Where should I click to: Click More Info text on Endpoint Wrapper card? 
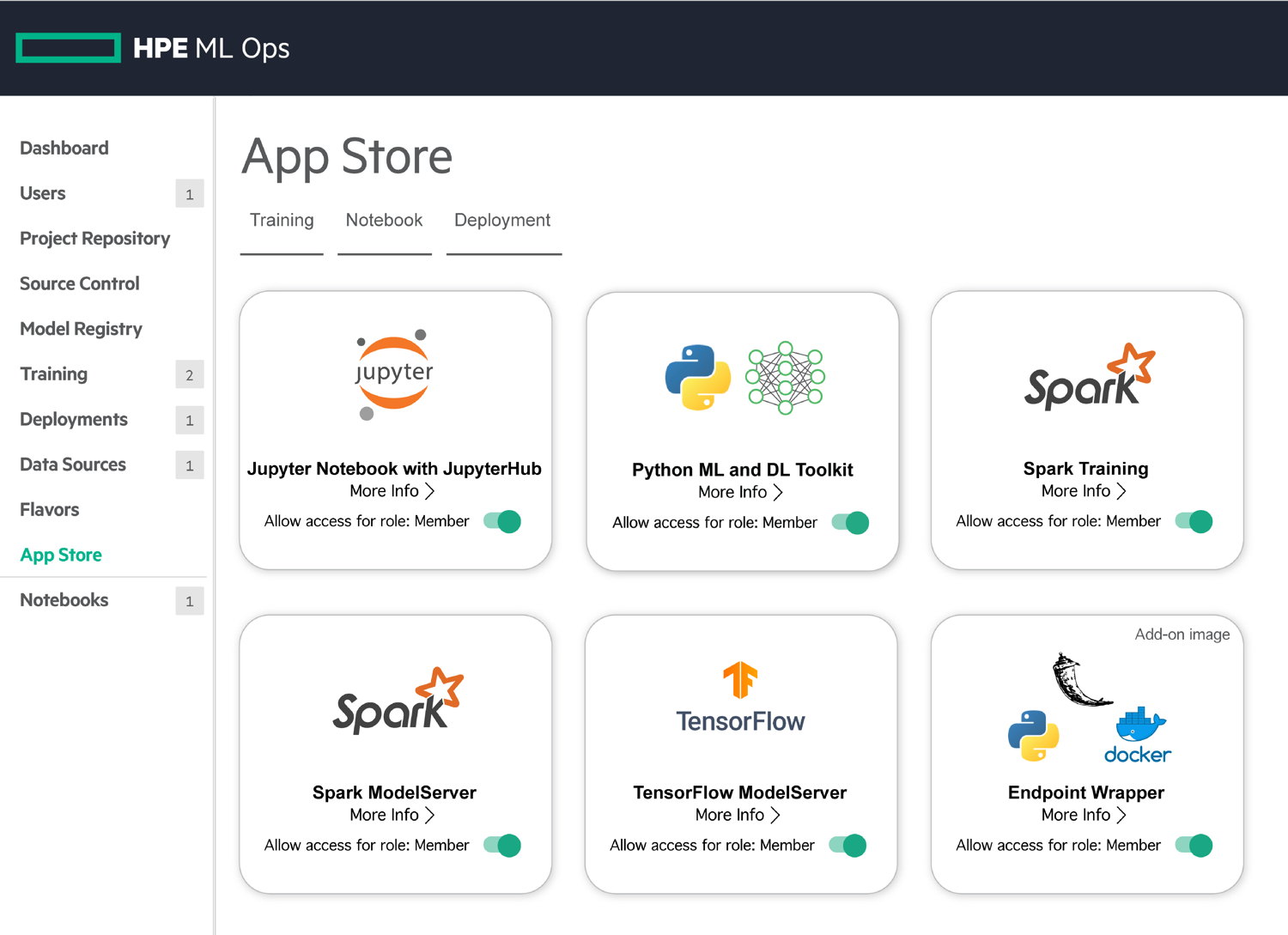tap(1076, 815)
